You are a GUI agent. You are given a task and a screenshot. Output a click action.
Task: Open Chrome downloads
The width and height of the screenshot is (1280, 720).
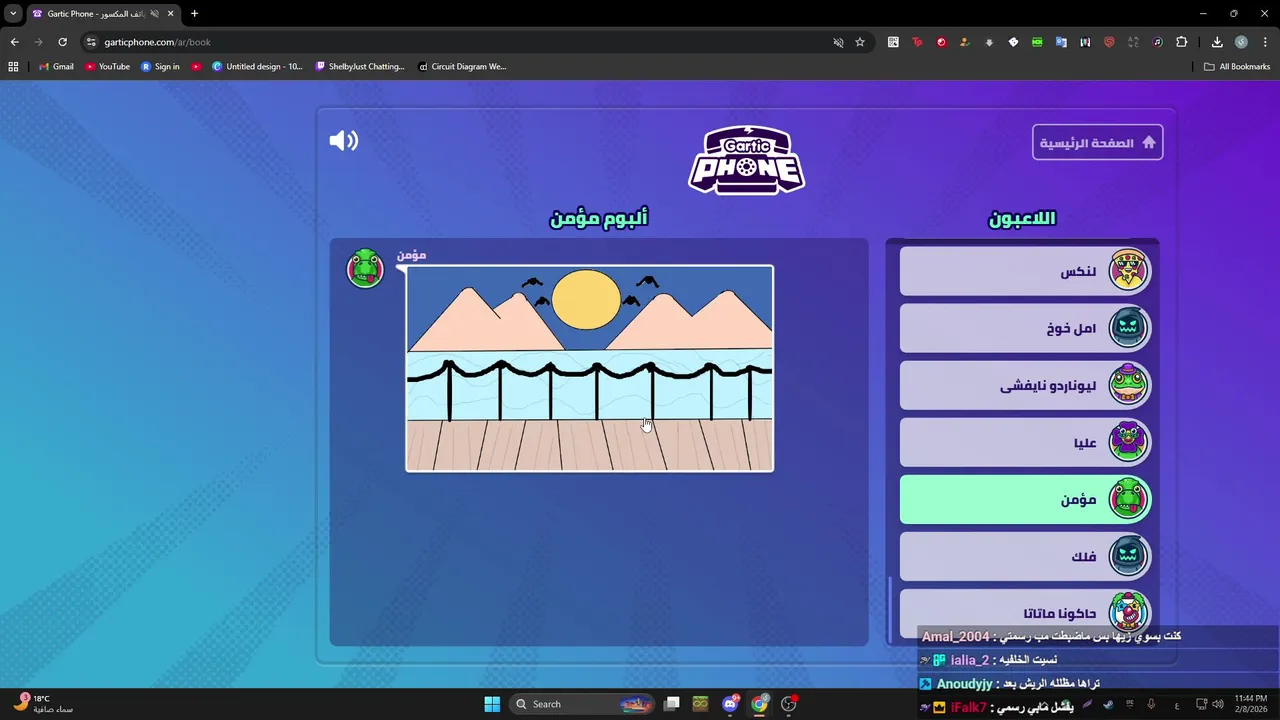[x=1217, y=42]
